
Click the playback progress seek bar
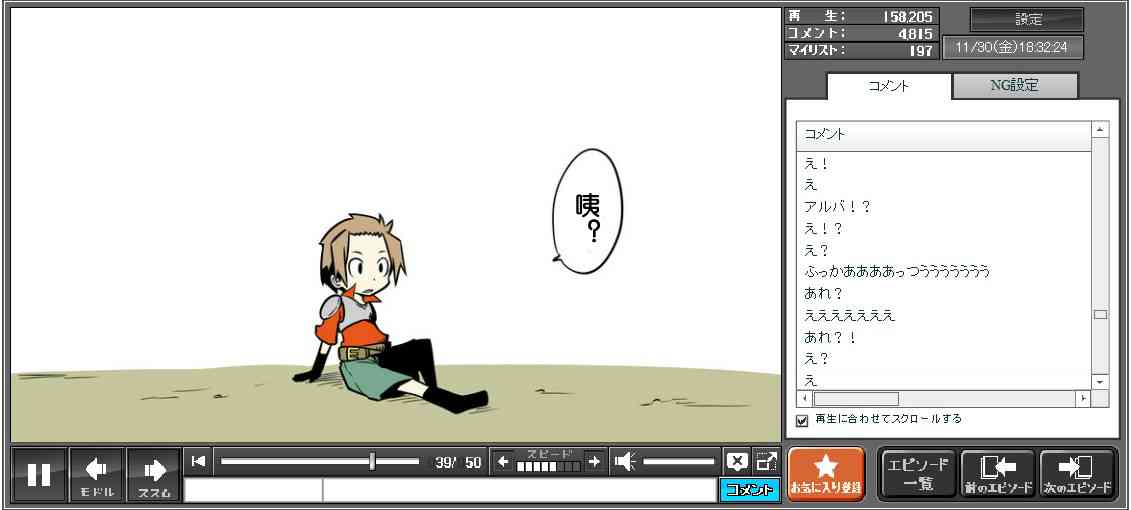(x=320, y=461)
